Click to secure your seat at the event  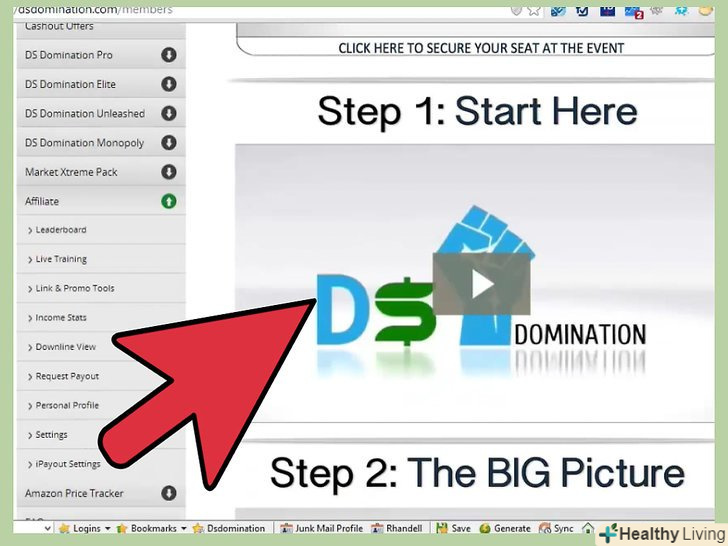[481, 48]
